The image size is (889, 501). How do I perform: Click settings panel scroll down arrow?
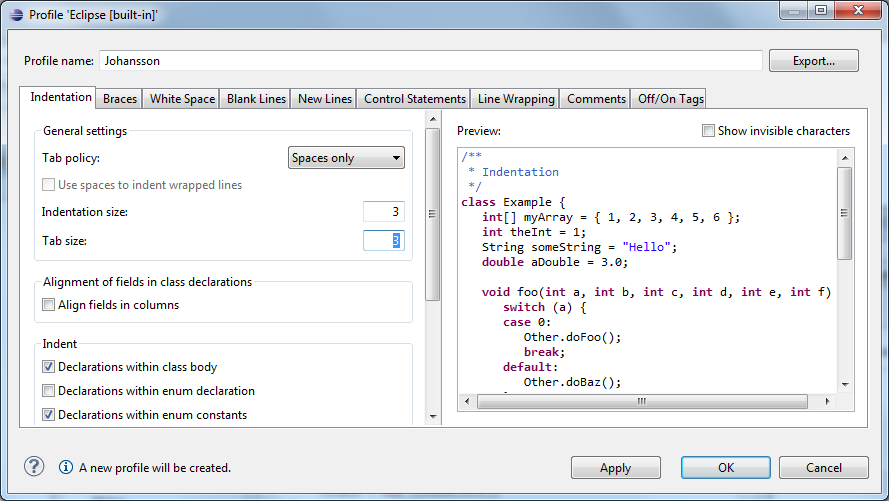click(x=433, y=417)
